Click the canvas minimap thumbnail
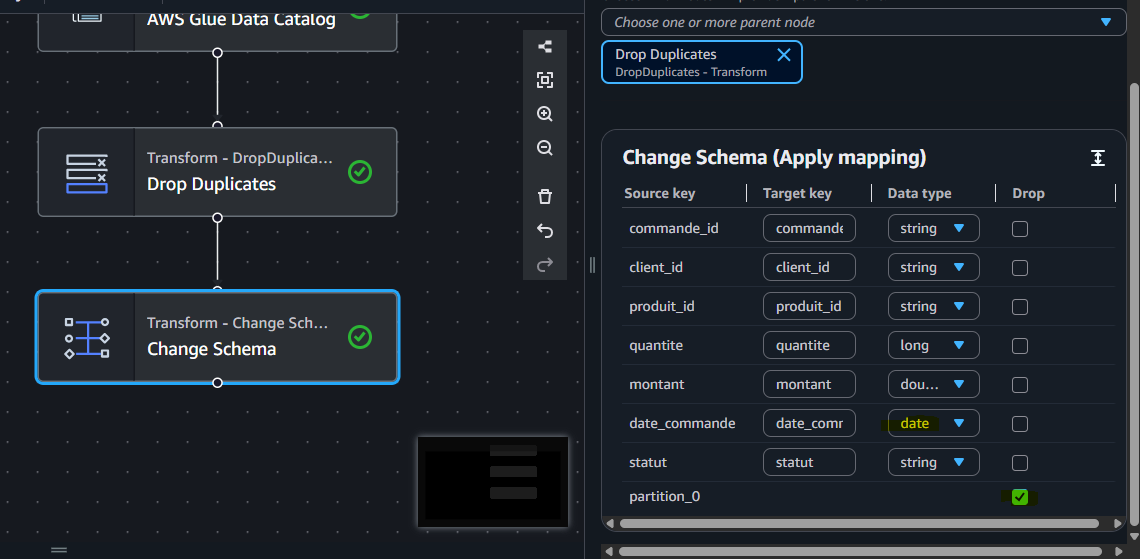The image size is (1140, 559). (493, 481)
